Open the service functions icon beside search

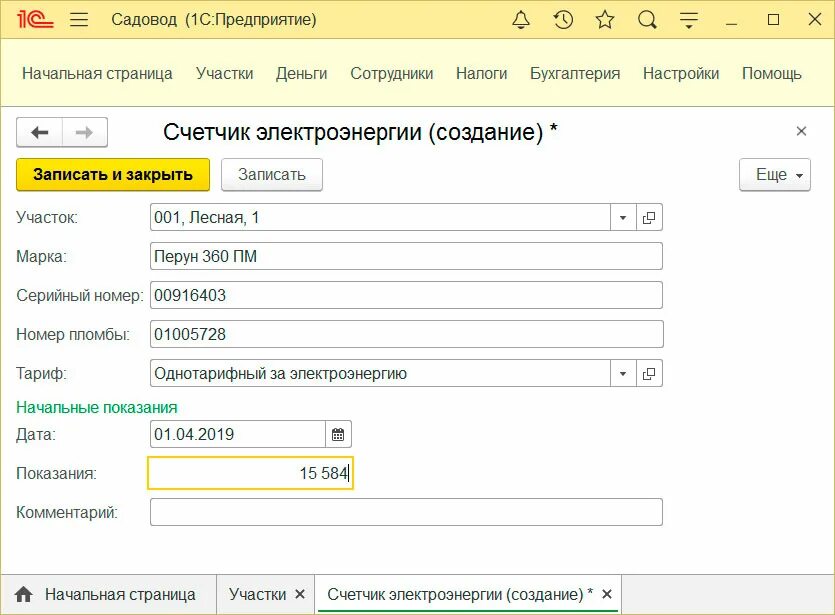[x=688, y=19]
